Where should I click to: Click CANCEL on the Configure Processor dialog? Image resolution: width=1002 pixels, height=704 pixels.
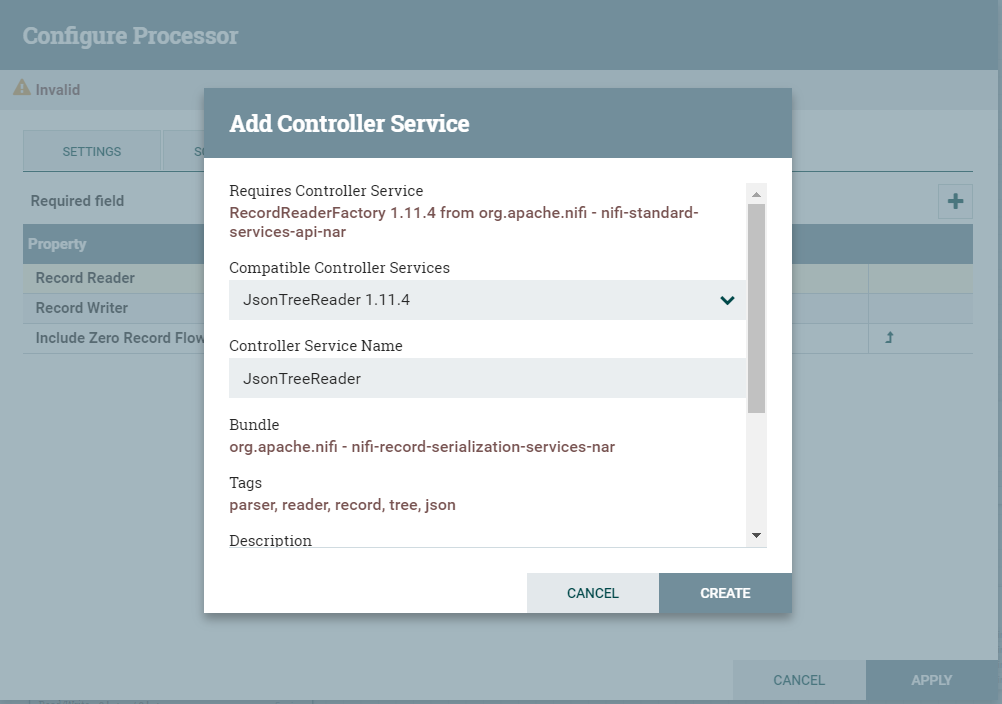[798, 680]
